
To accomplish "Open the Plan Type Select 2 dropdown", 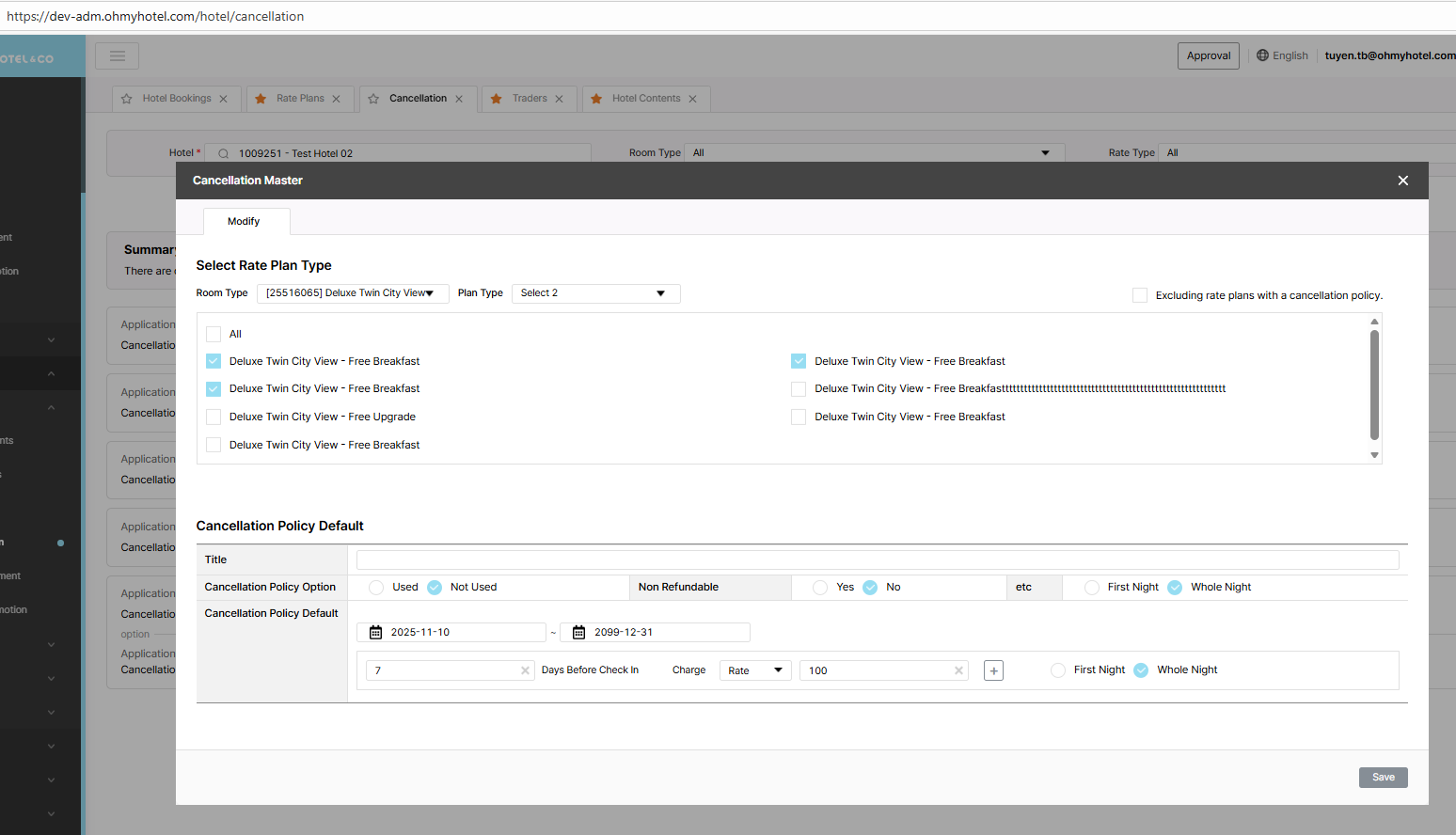I will pyautogui.click(x=594, y=293).
